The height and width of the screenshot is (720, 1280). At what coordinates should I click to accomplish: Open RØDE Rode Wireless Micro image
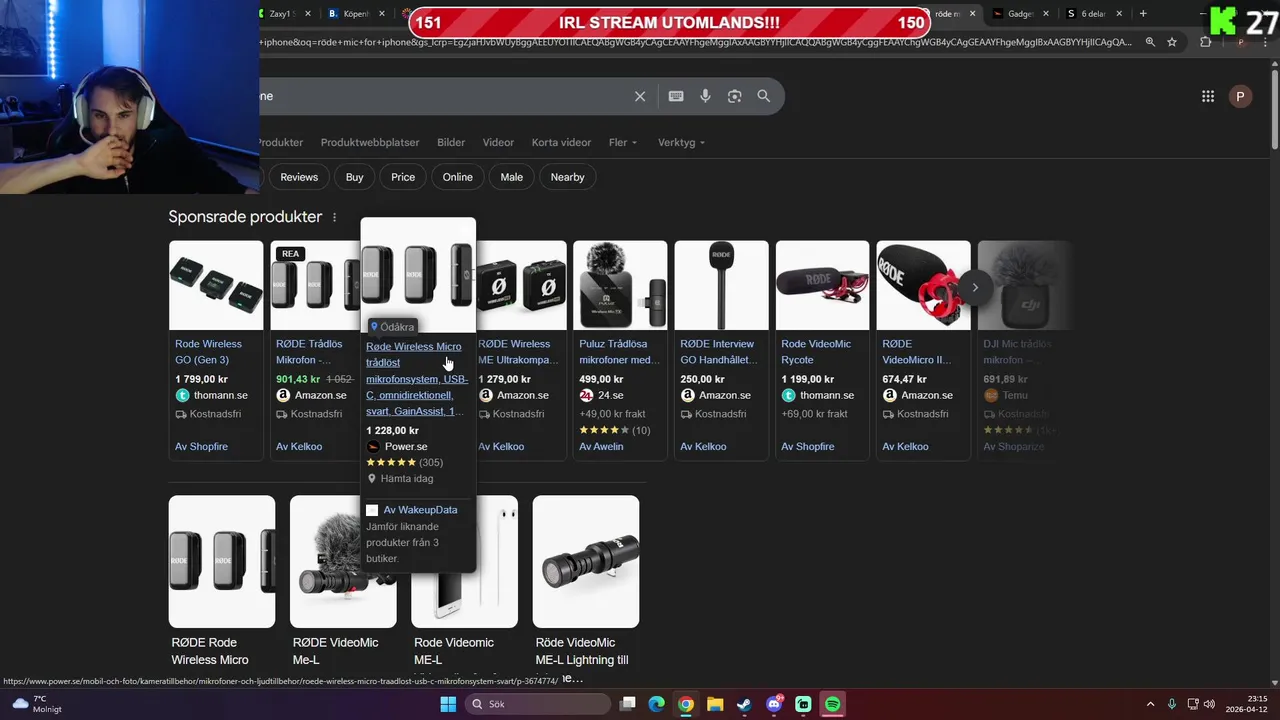point(222,562)
